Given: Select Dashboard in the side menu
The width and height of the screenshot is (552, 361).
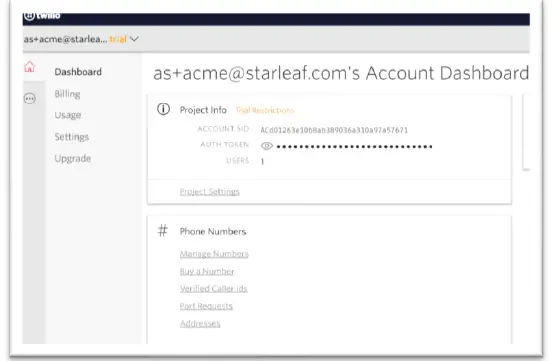Looking at the screenshot, I should [78, 72].
